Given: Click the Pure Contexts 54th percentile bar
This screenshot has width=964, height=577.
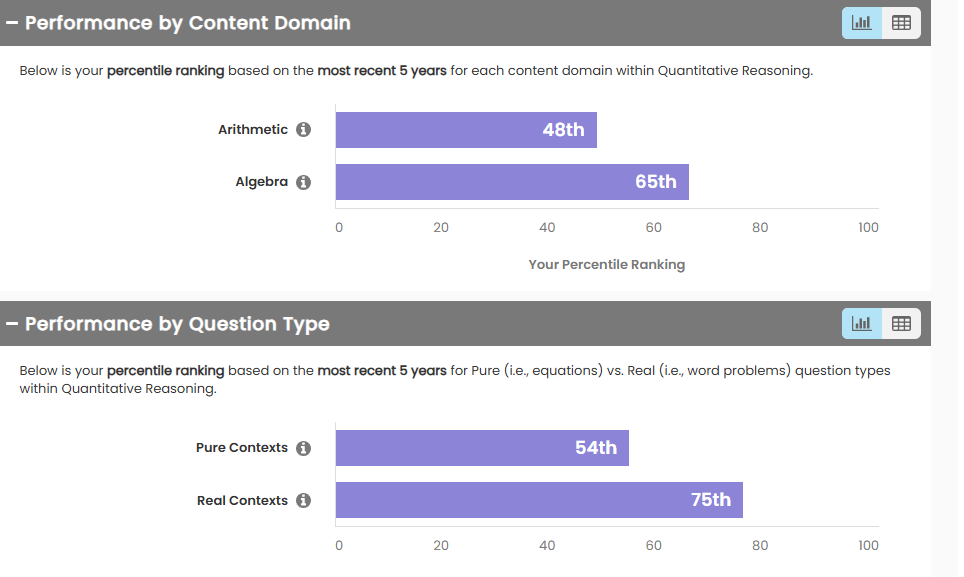Looking at the screenshot, I should tap(482, 448).
